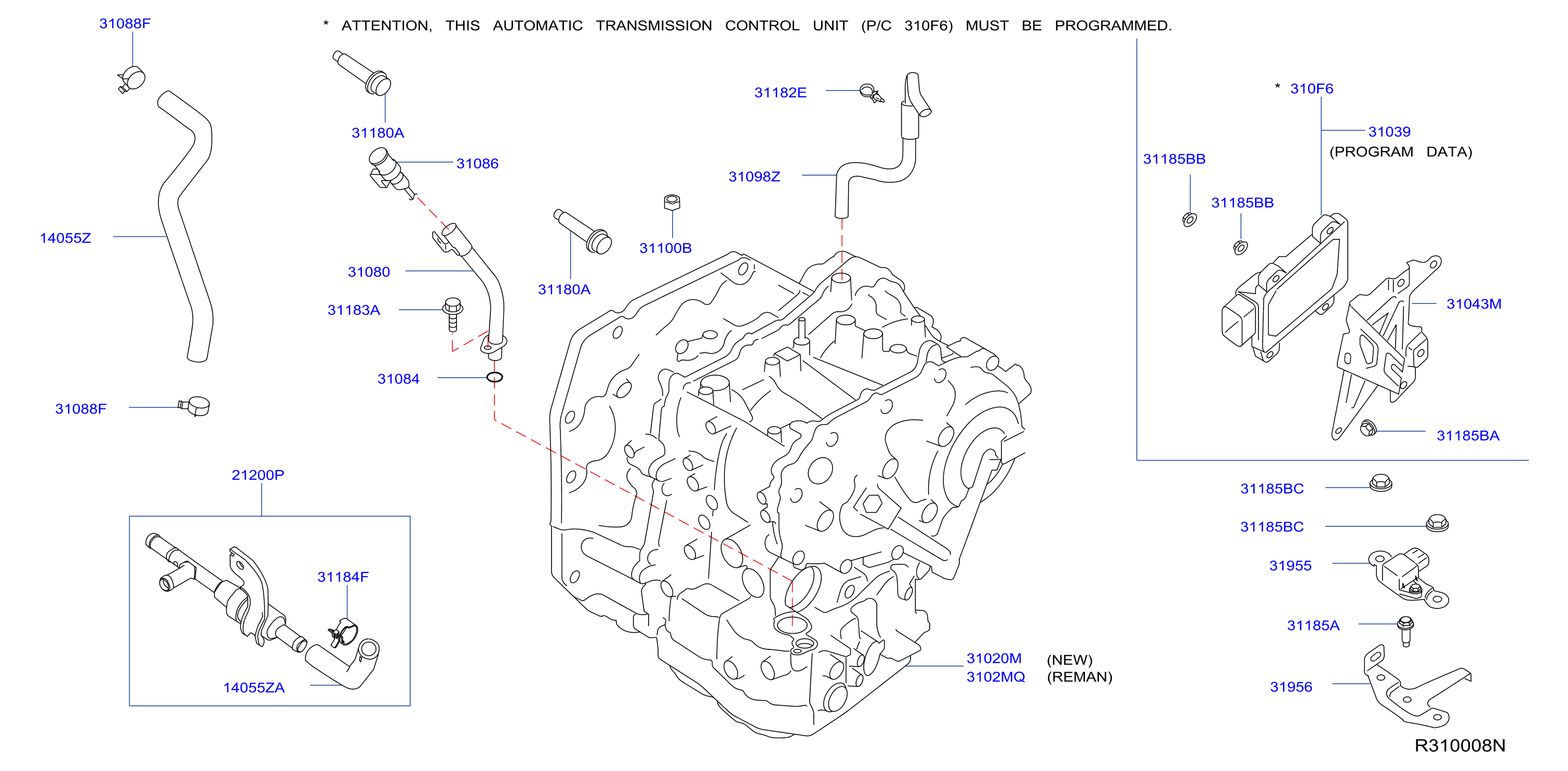The image size is (1568, 771).
Task: Click the upper 31185BC label
Action: [1271, 488]
